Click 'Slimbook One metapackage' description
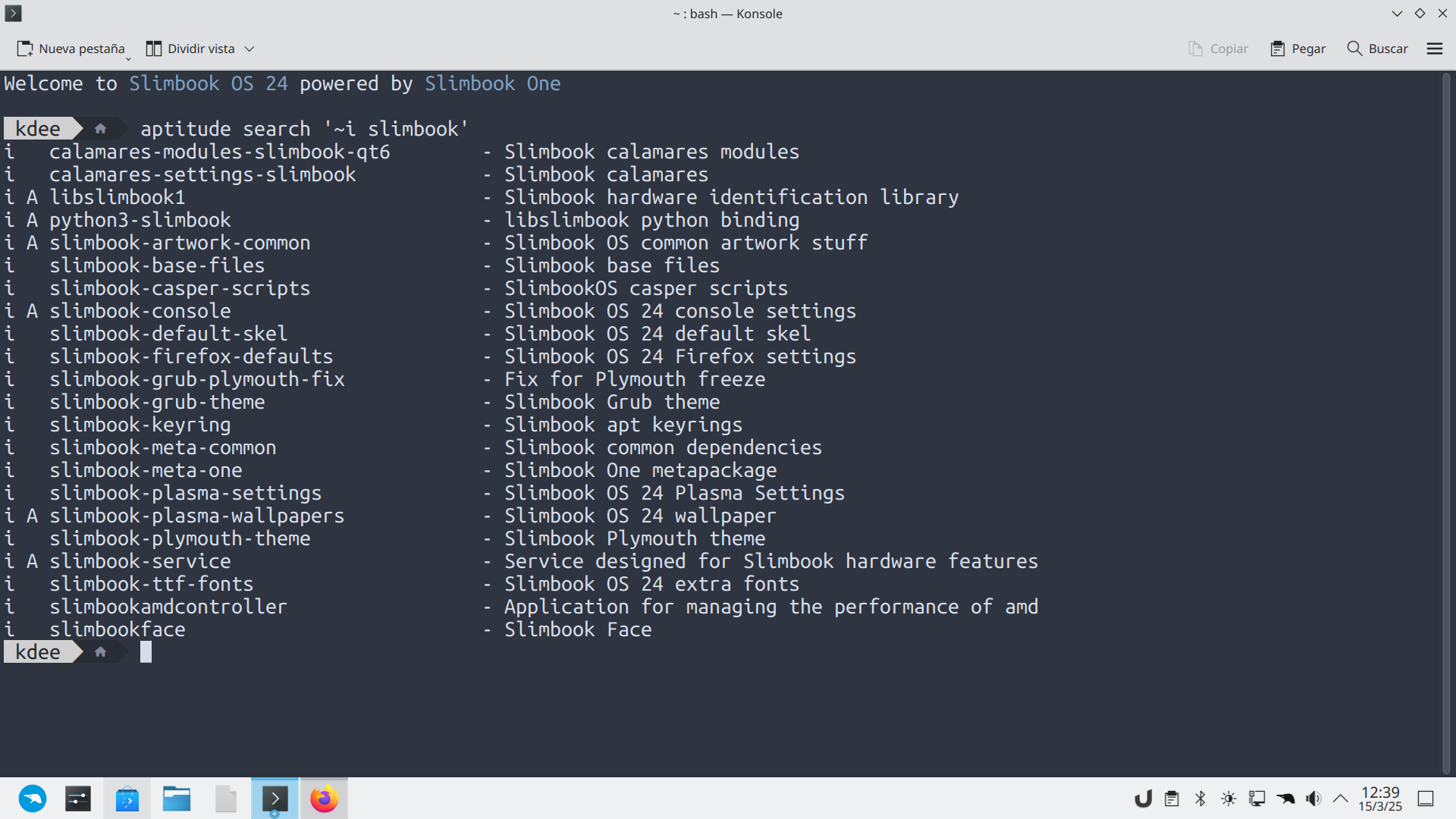The width and height of the screenshot is (1456, 819). tap(641, 470)
